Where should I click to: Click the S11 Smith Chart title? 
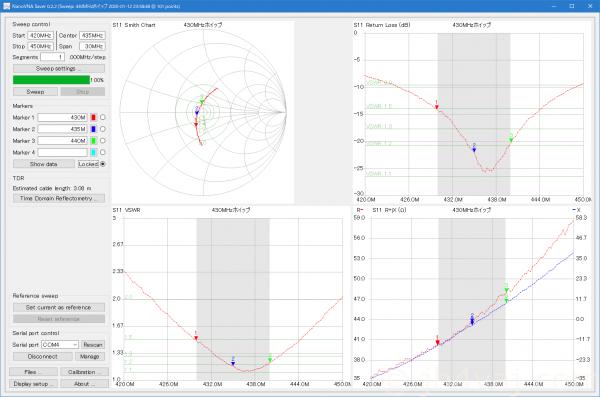pos(134,25)
